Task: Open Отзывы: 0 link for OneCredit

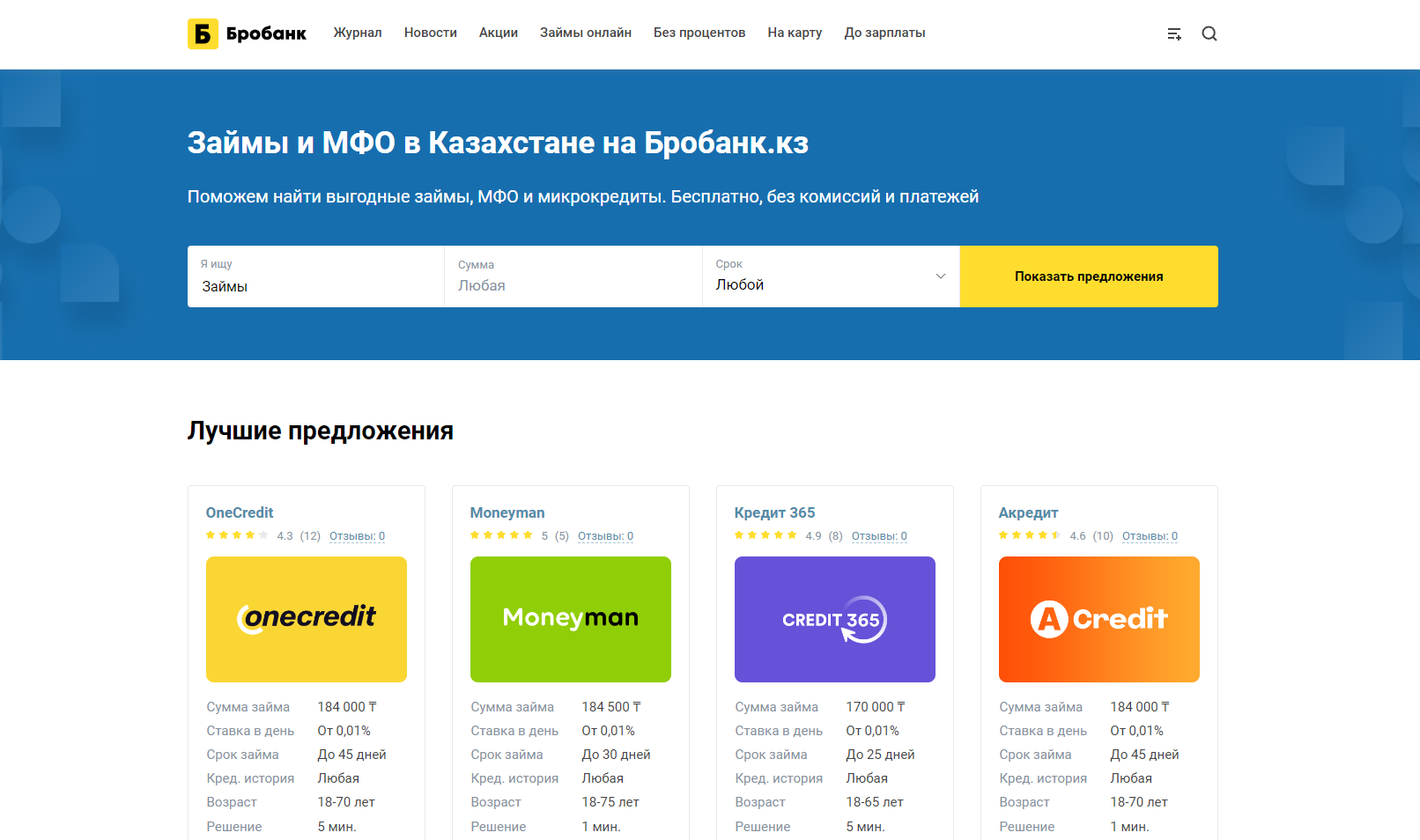Action: click(357, 536)
